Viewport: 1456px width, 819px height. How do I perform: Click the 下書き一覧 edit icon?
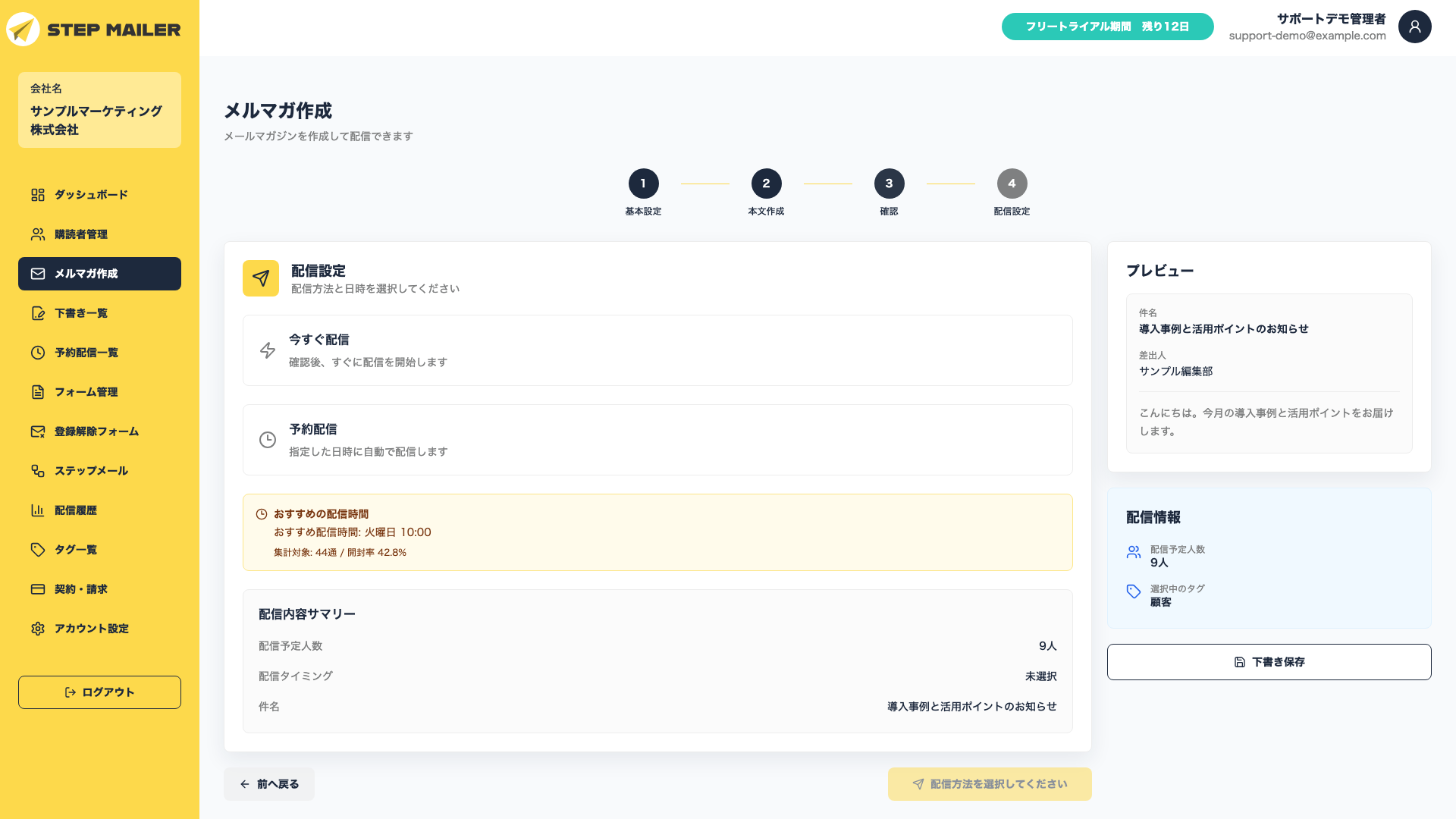coord(38,313)
